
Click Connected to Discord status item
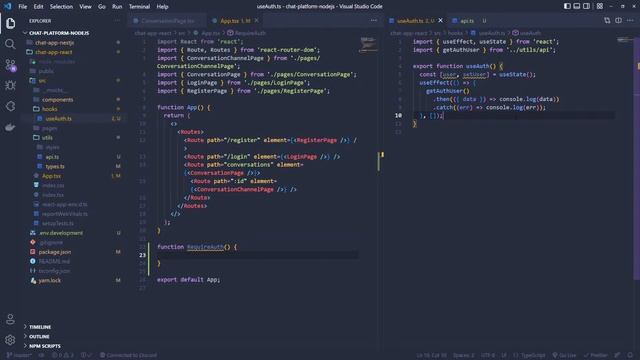[128, 355]
